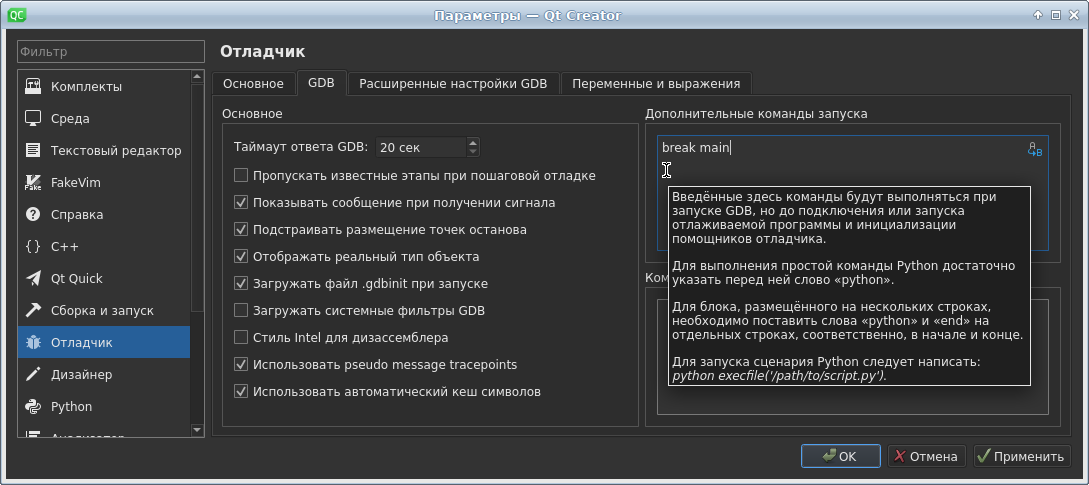Open the Переменные и выражения tab

pos(655,84)
